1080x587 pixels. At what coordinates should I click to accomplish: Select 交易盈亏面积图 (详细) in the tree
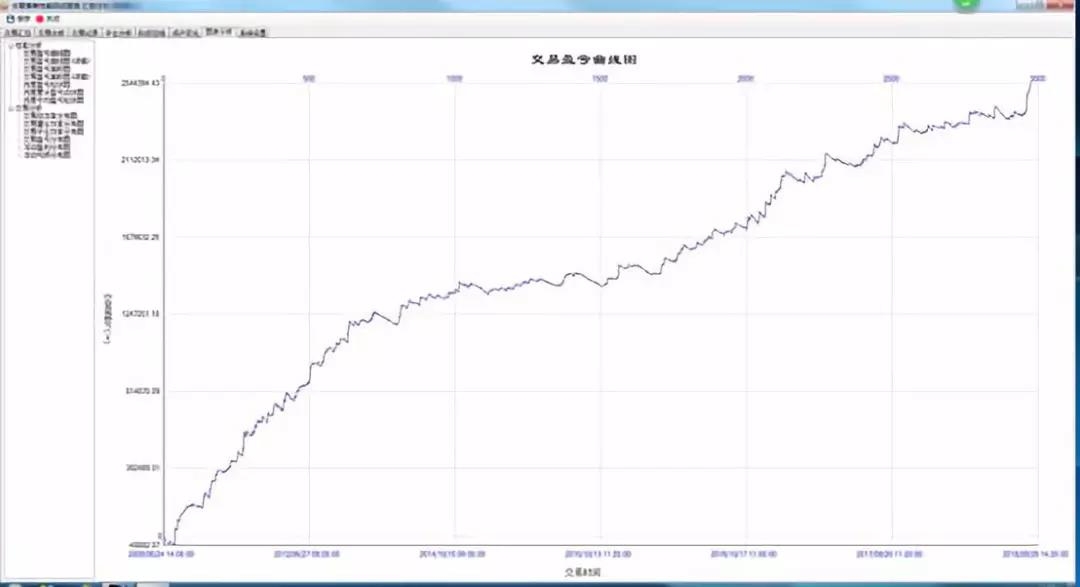click(x=56, y=76)
